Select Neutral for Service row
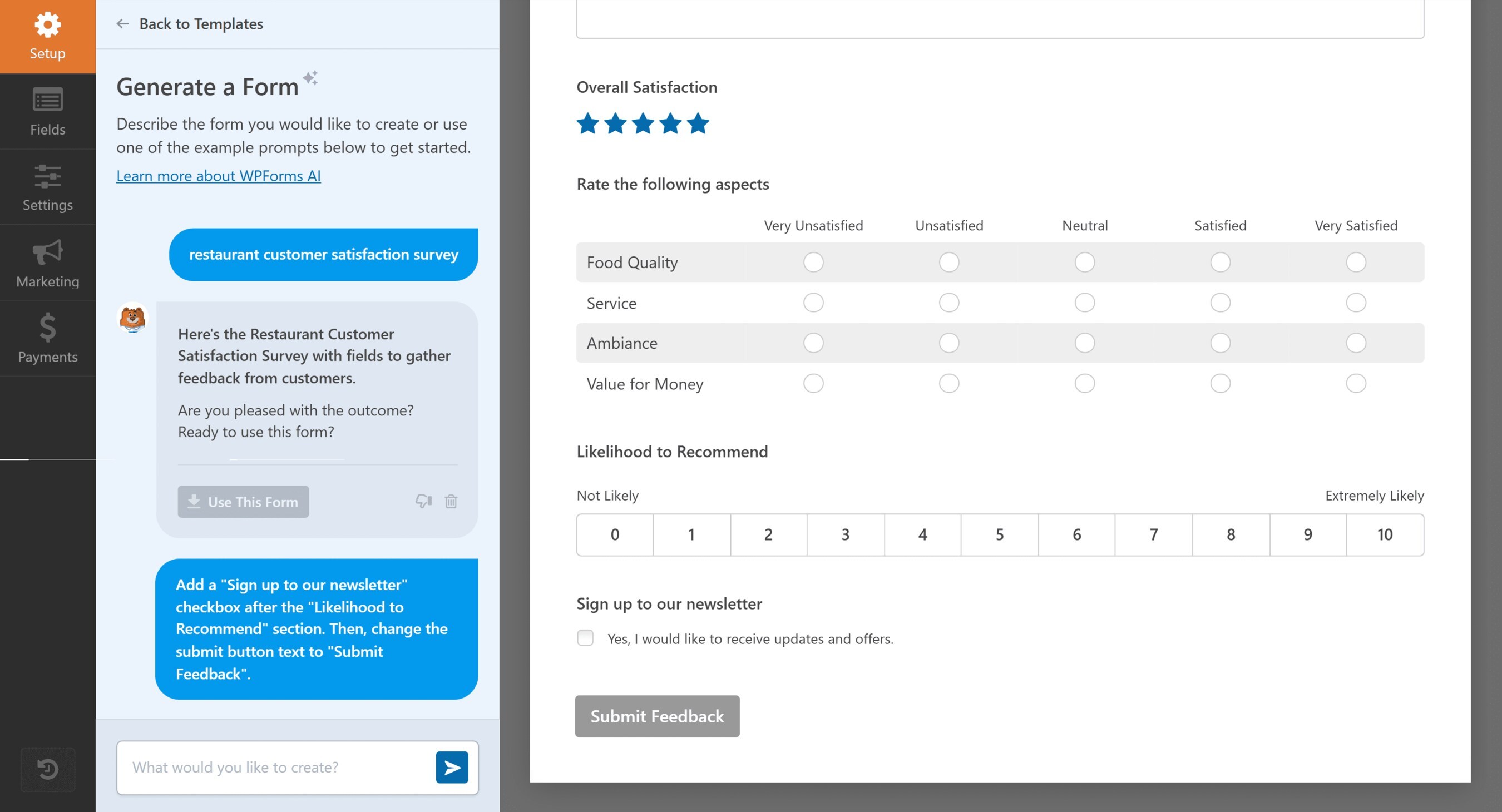The width and height of the screenshot is (1502, 812). click(x=1085, y=303)
